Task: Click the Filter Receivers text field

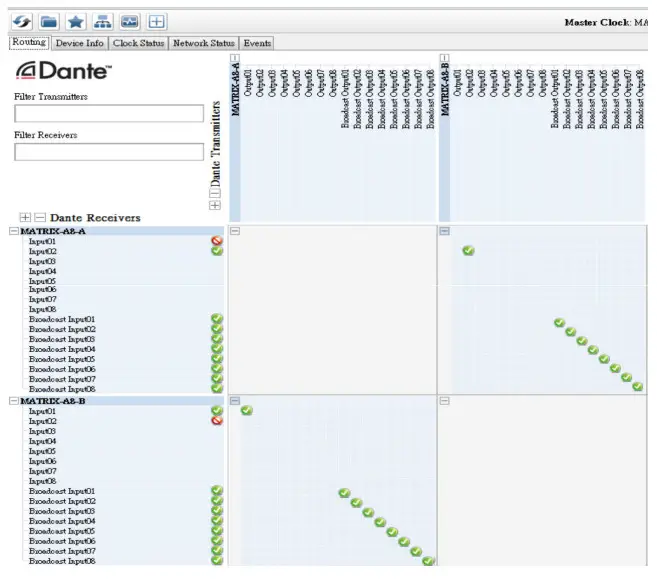Action: pos(109,152)
